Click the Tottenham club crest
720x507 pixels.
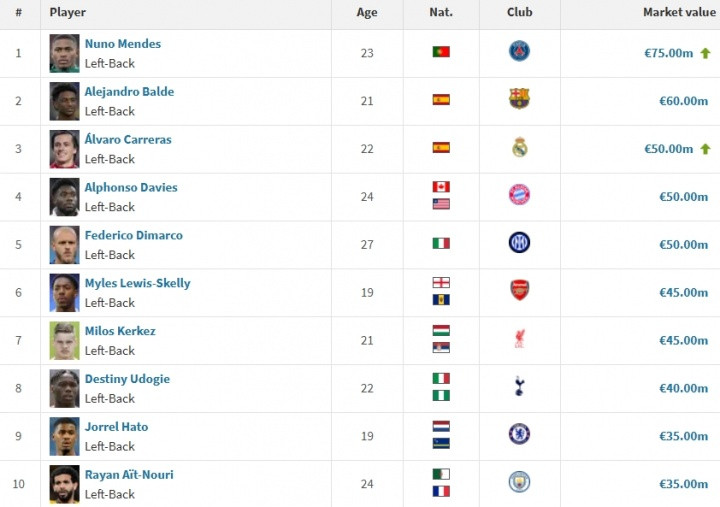pyautogui.click(x=519, y=387)
